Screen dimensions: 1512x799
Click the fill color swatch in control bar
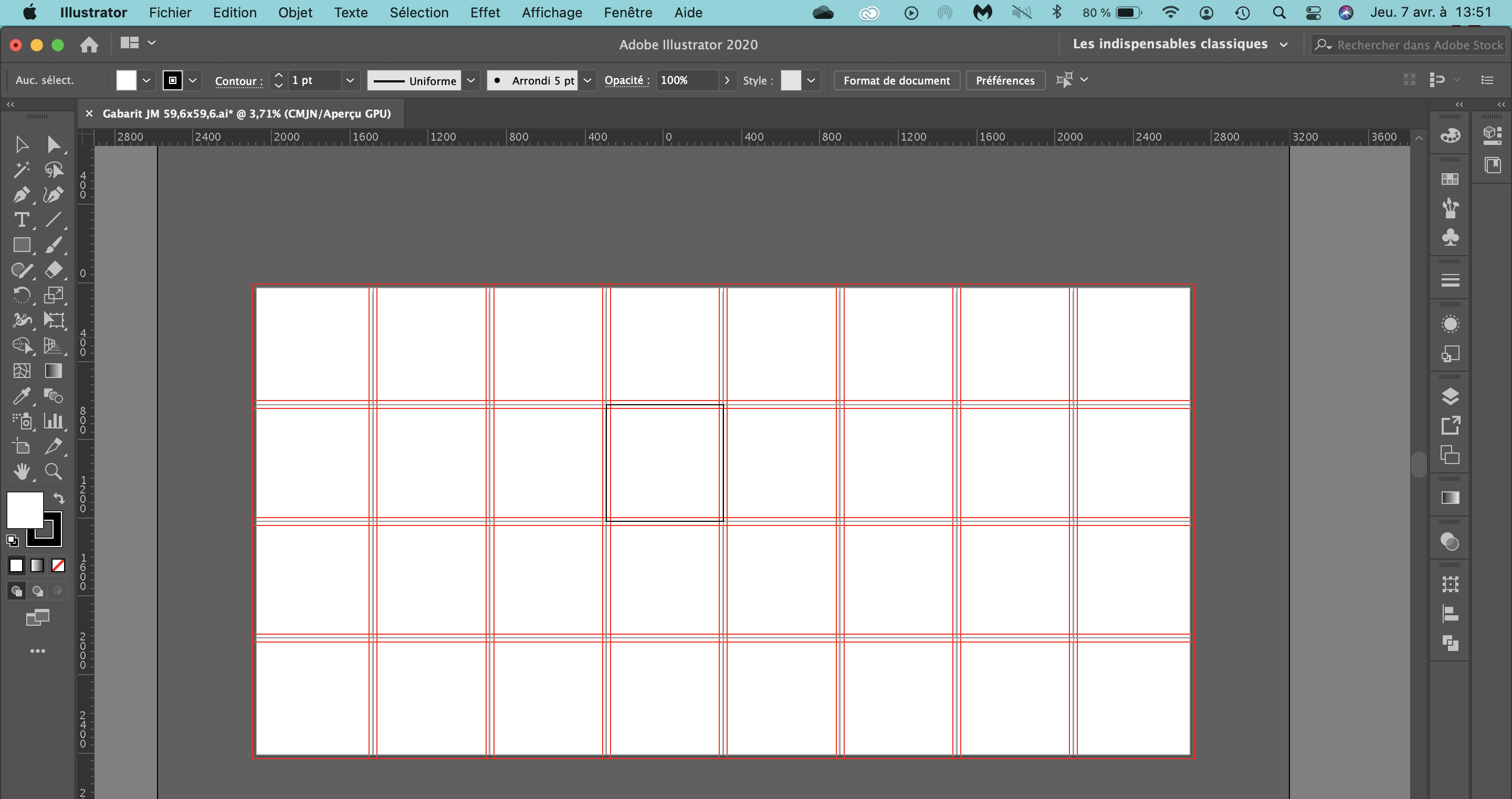click(x=126, y=80)
